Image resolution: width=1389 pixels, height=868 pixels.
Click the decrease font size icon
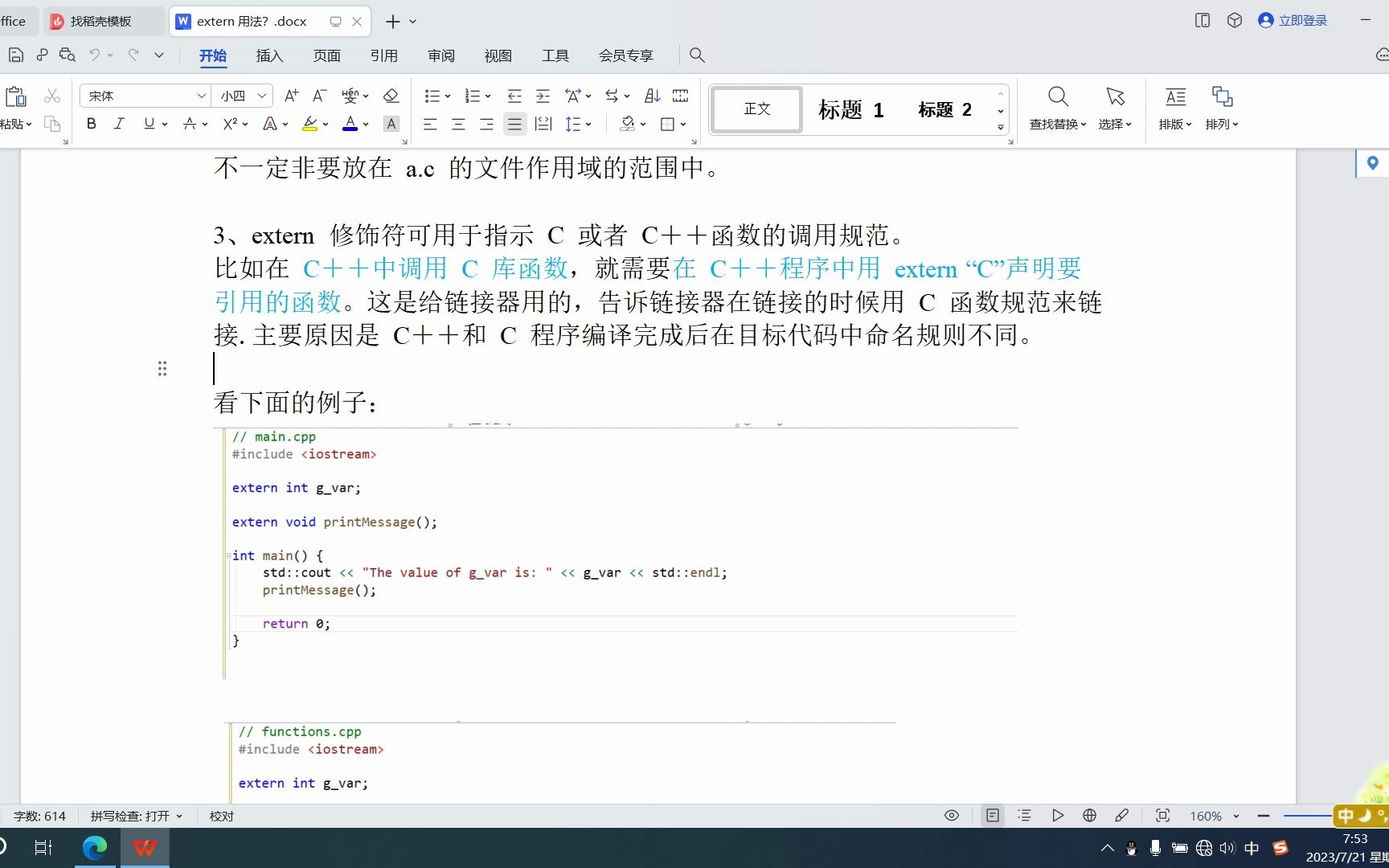coord(319,96)
